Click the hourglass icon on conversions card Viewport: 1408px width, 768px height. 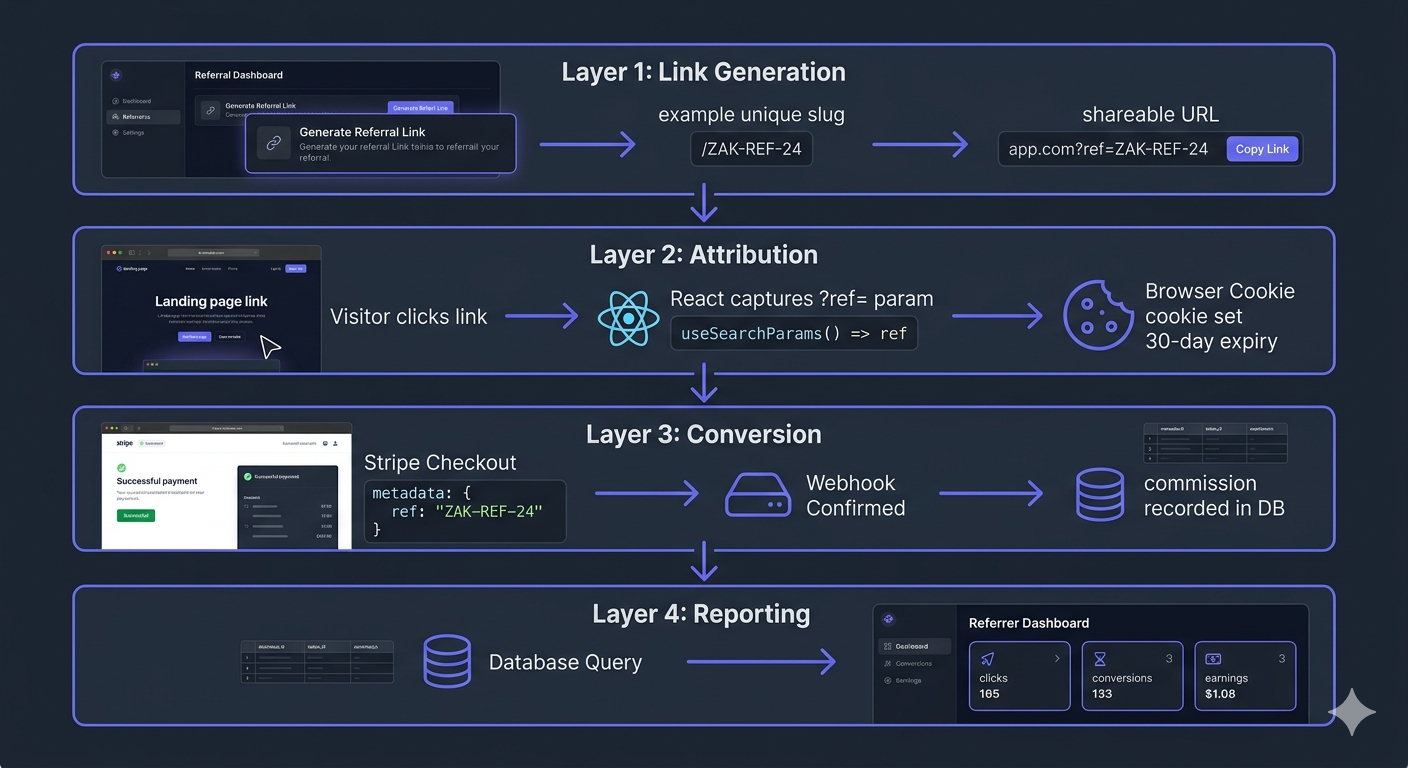[x=1099, y=660]
